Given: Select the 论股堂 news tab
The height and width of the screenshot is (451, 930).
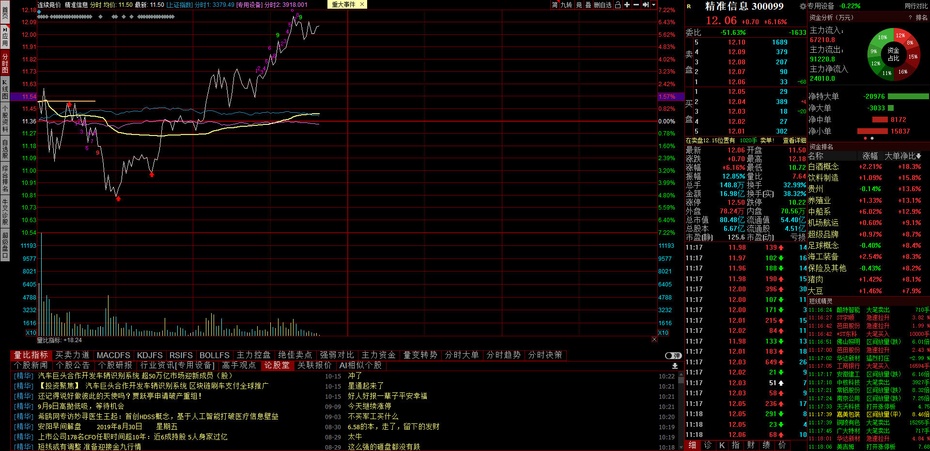Looking at the screenshot, I should pos(277,365).
